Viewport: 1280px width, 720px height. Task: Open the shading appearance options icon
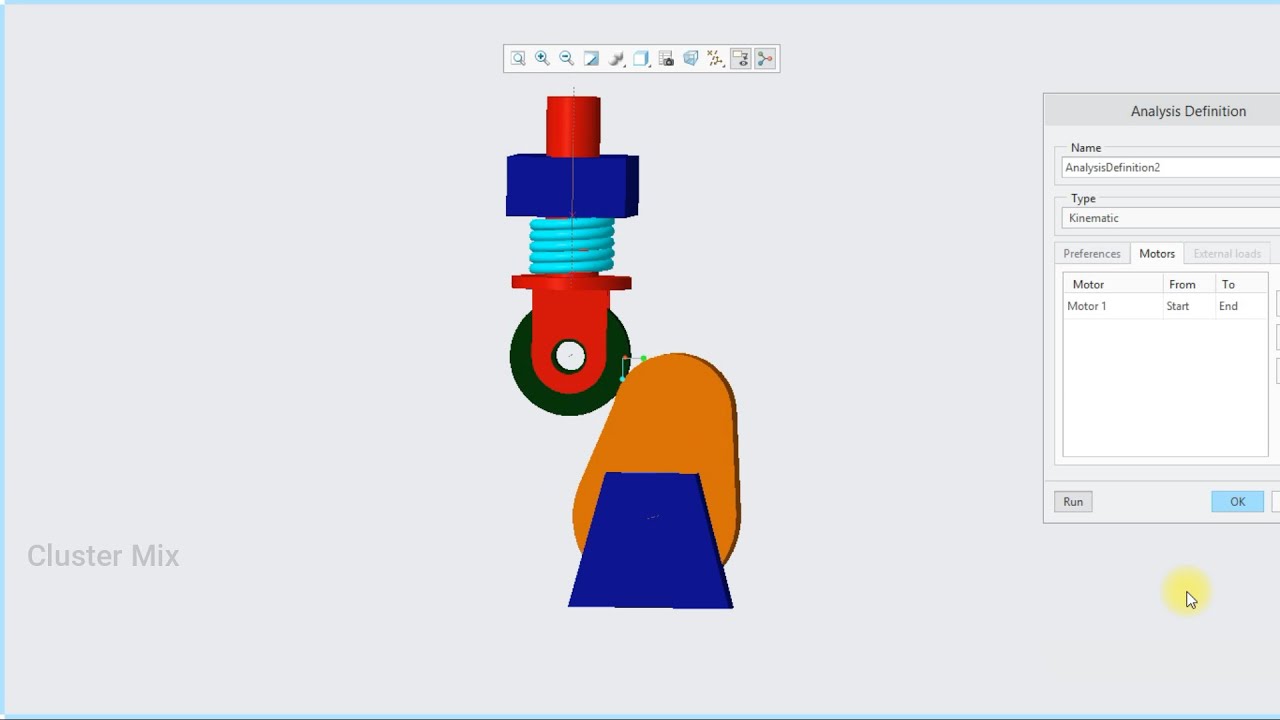616,59
